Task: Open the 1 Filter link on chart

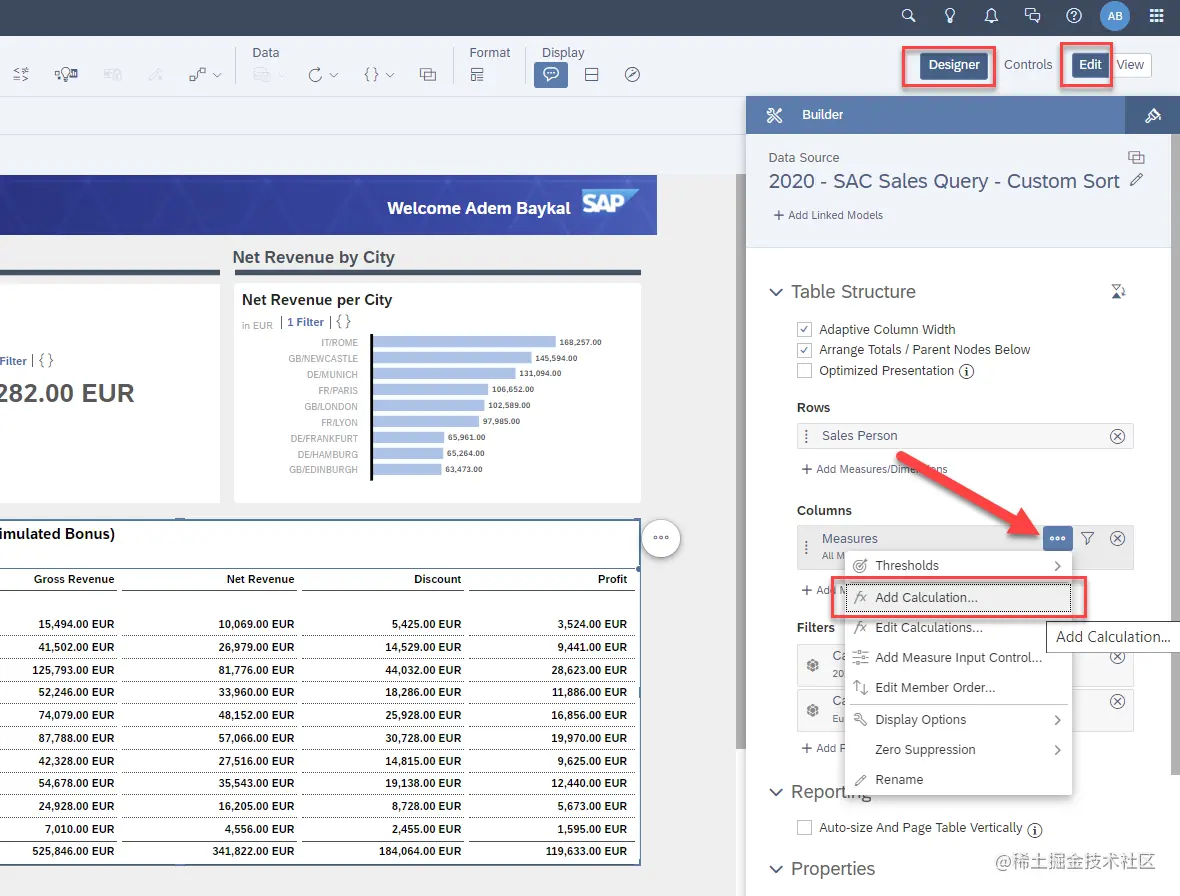Action: click(305, 322)
